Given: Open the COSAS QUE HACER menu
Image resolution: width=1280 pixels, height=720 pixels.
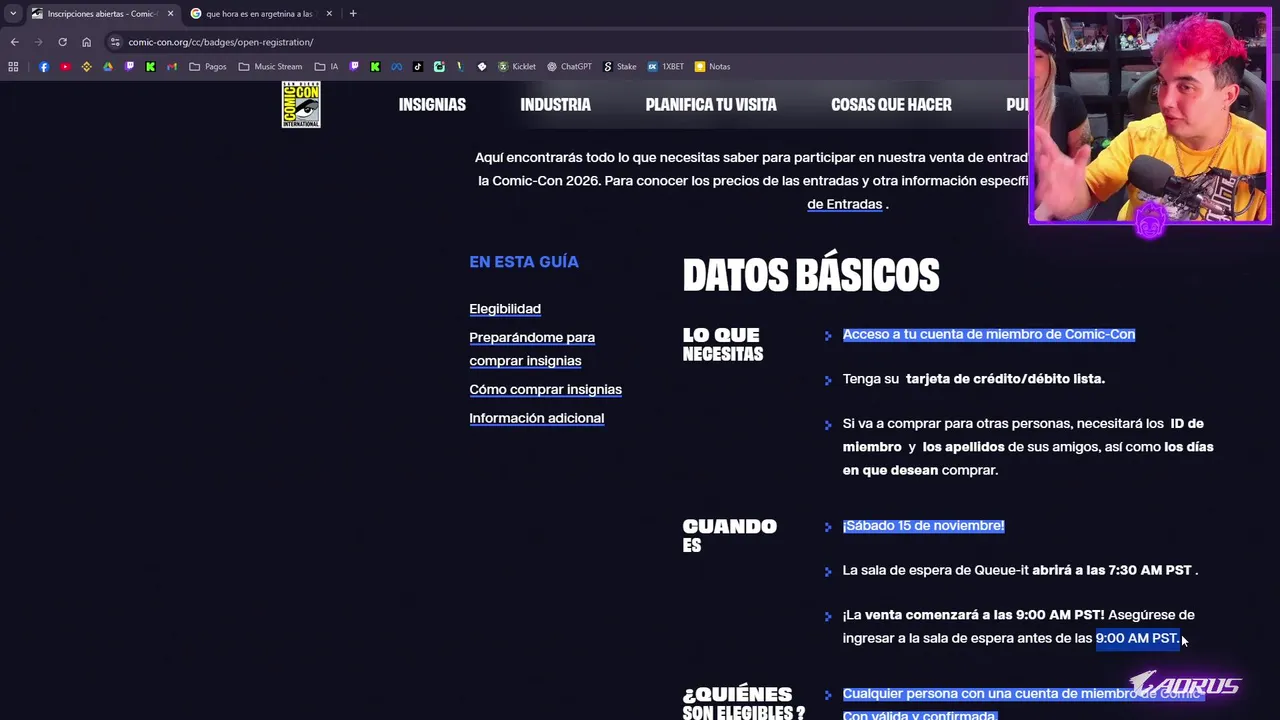Looking at the screenshot, I should [891, 104].
